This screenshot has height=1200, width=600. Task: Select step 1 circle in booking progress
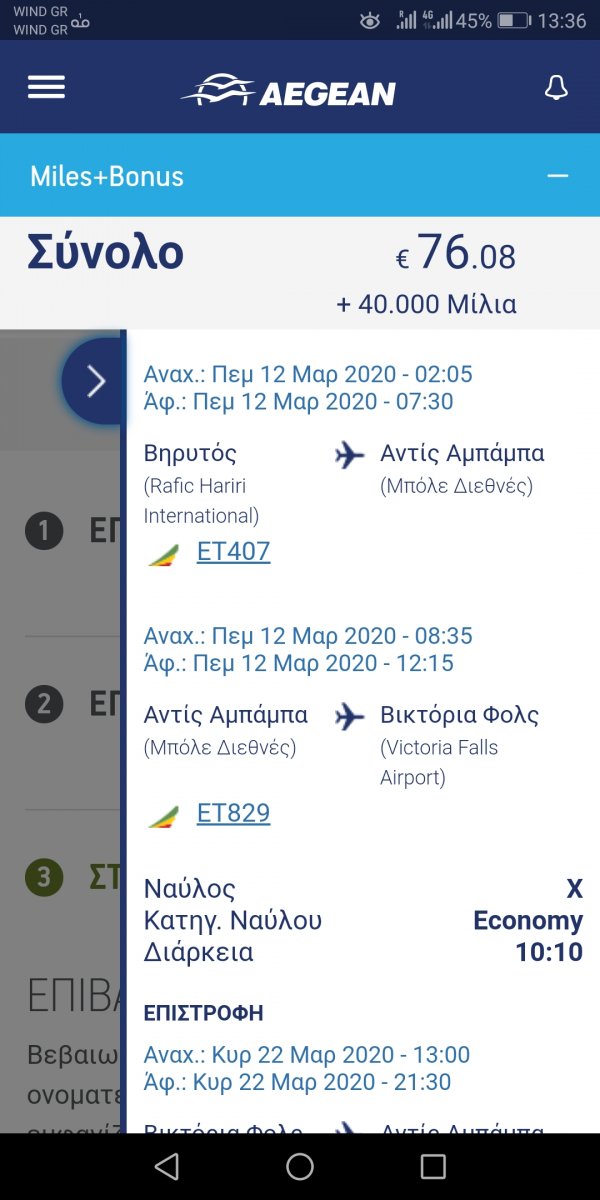tap(44, 531)
